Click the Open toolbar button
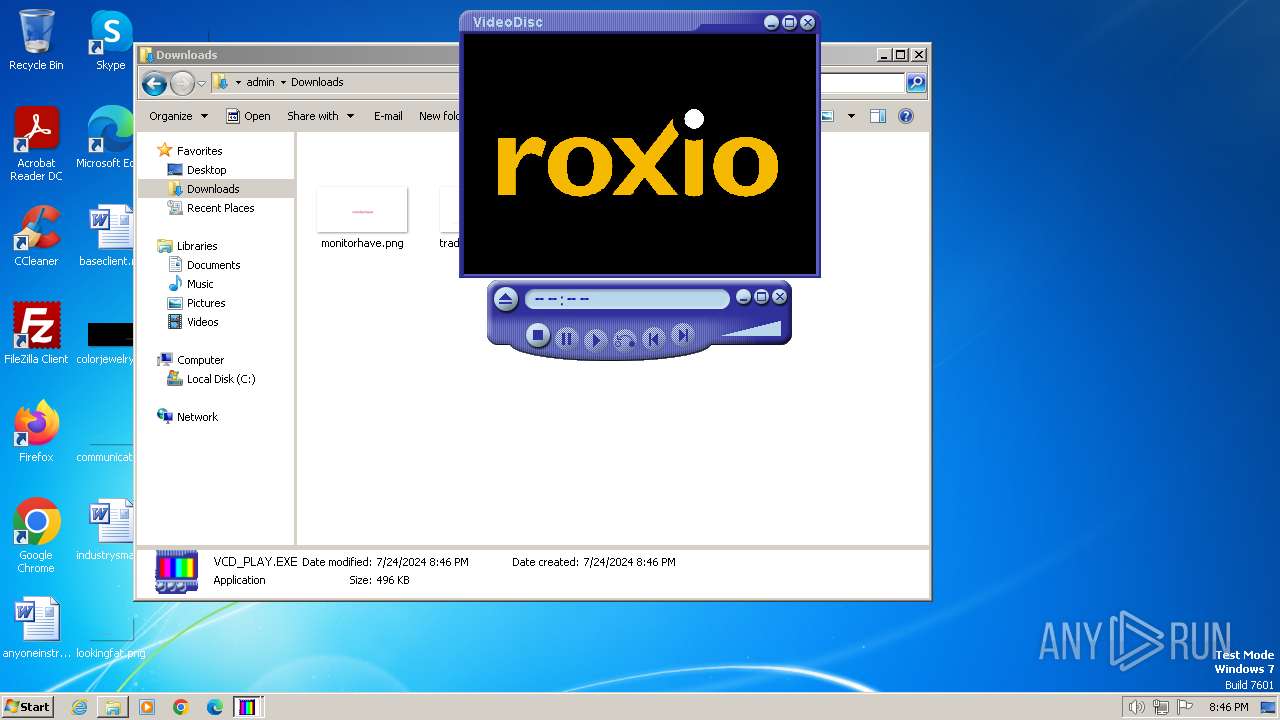The image size is (1280, 720). point(248,116)
